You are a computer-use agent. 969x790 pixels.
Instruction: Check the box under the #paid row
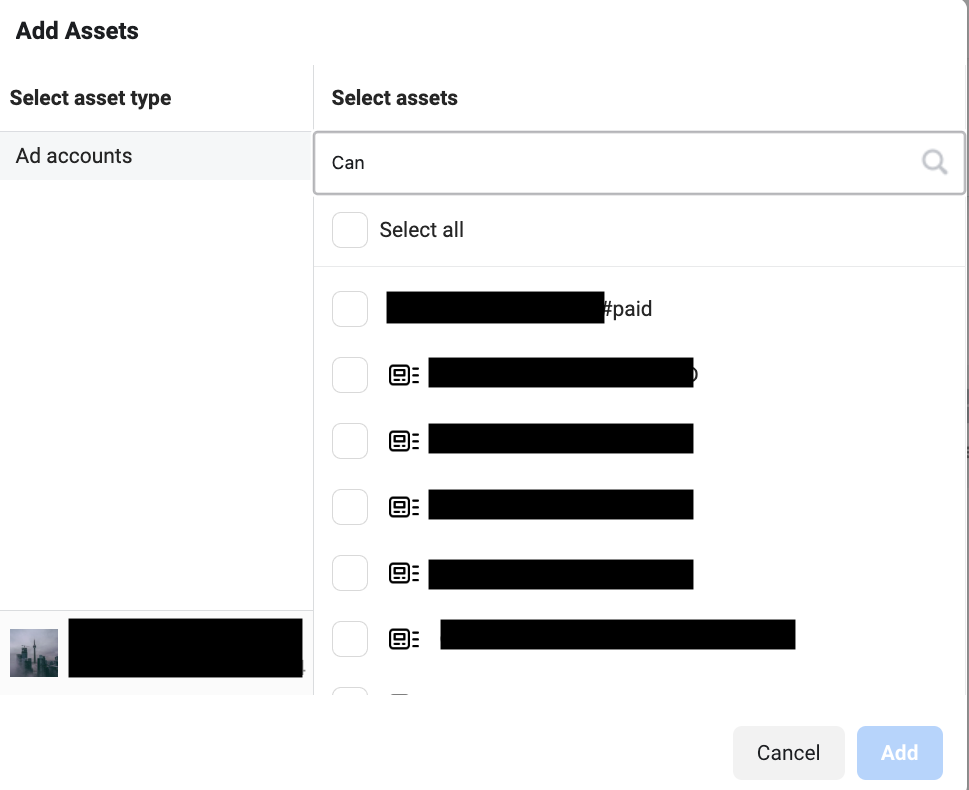pos(350,375)
